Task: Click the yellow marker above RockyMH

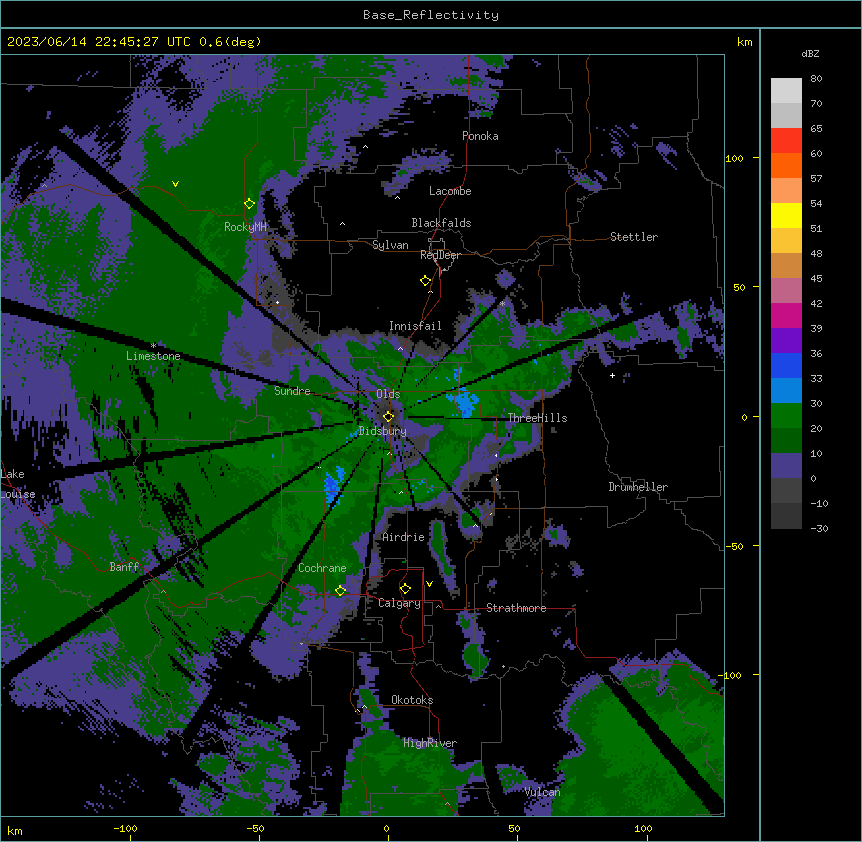Action: pos(249,203)
